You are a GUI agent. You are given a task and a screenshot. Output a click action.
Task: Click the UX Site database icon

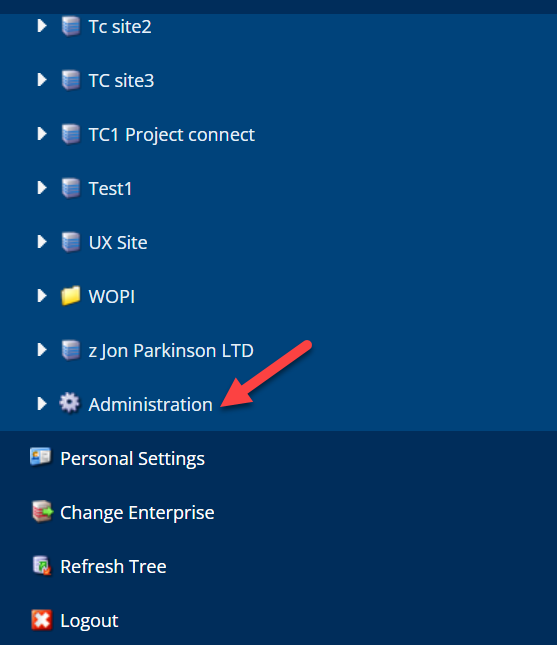tap(71, 242)
